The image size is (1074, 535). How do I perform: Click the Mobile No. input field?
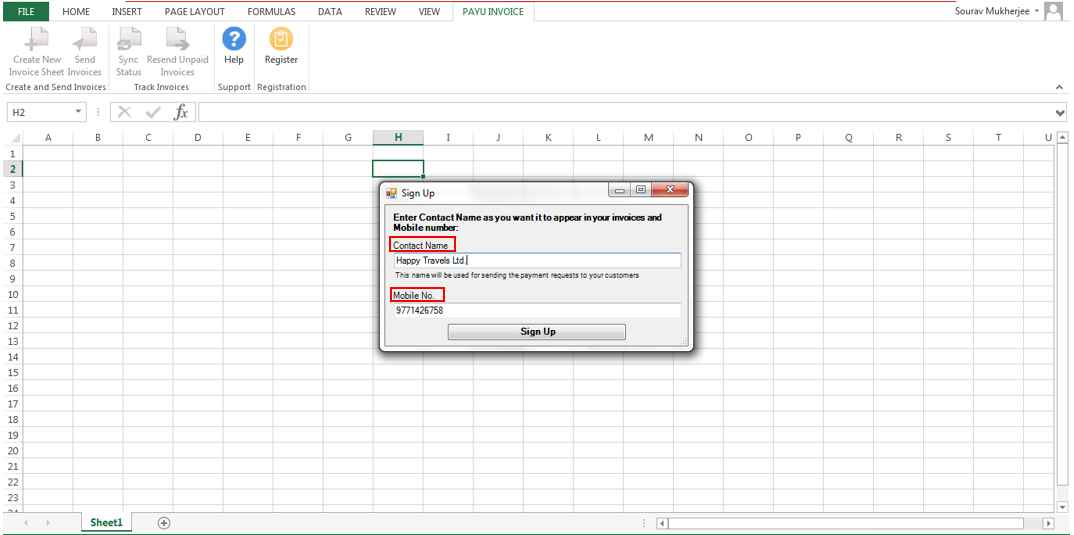tap(537, 310)
